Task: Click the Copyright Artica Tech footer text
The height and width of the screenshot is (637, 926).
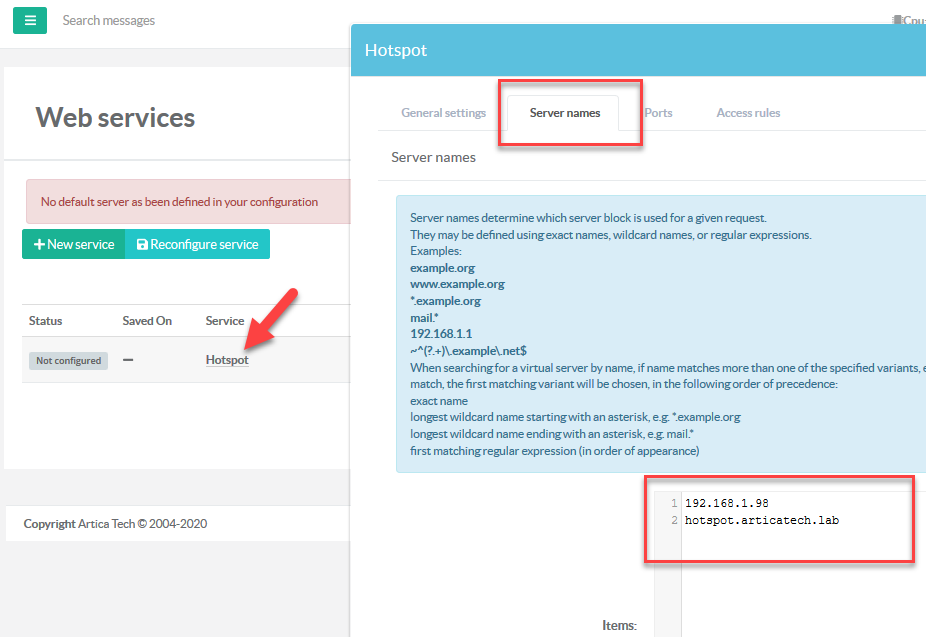Action: [x=115, y=524]
